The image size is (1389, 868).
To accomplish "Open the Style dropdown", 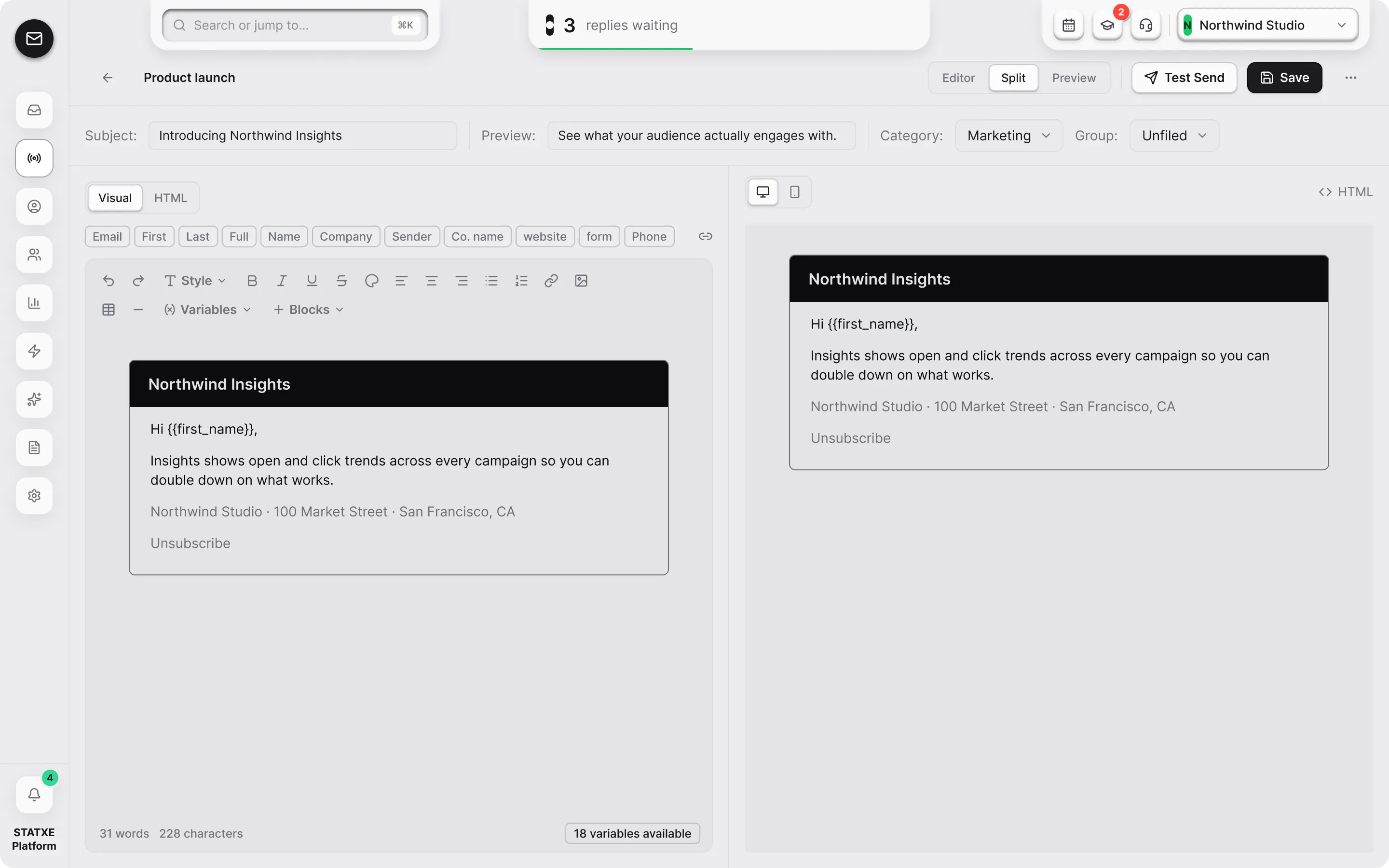I will [x=195, y=281].
